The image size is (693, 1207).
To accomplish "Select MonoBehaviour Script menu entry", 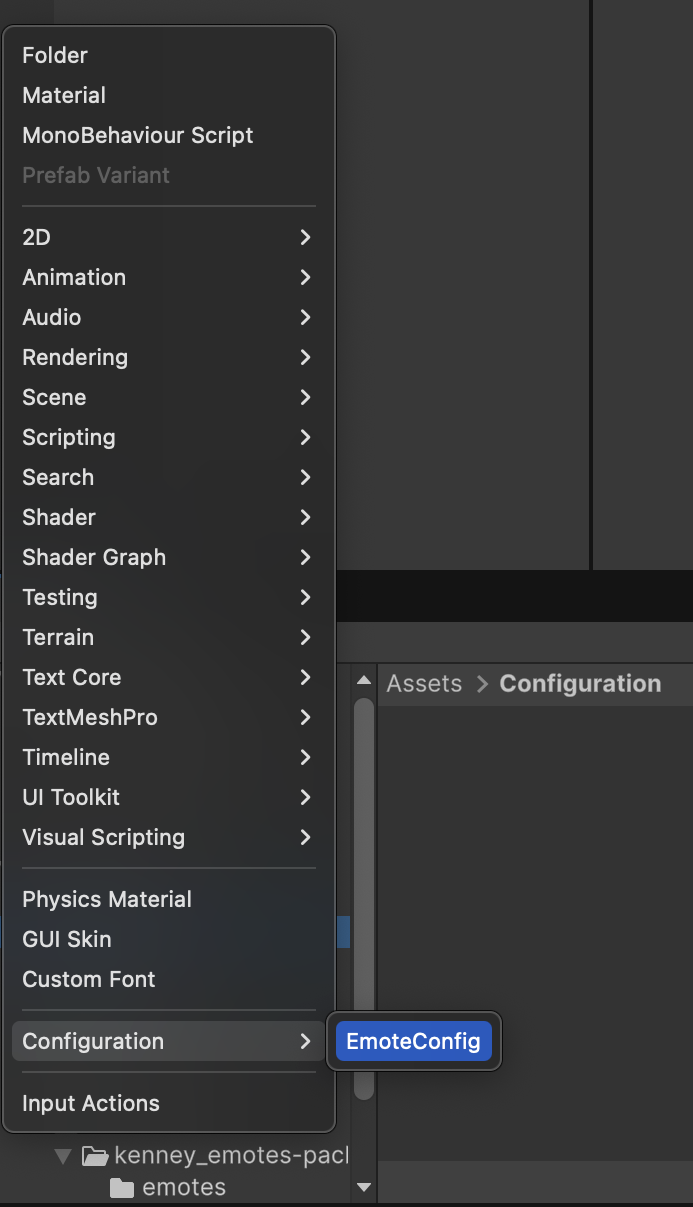I will [x=138, y=136].
